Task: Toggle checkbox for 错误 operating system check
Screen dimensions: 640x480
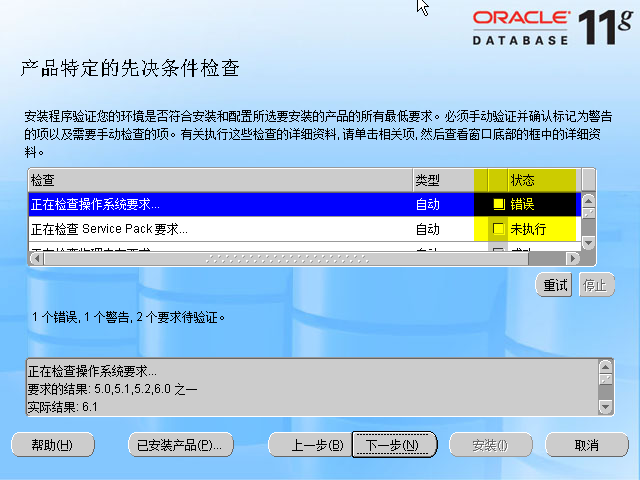Action: click(x=498, y=204)
